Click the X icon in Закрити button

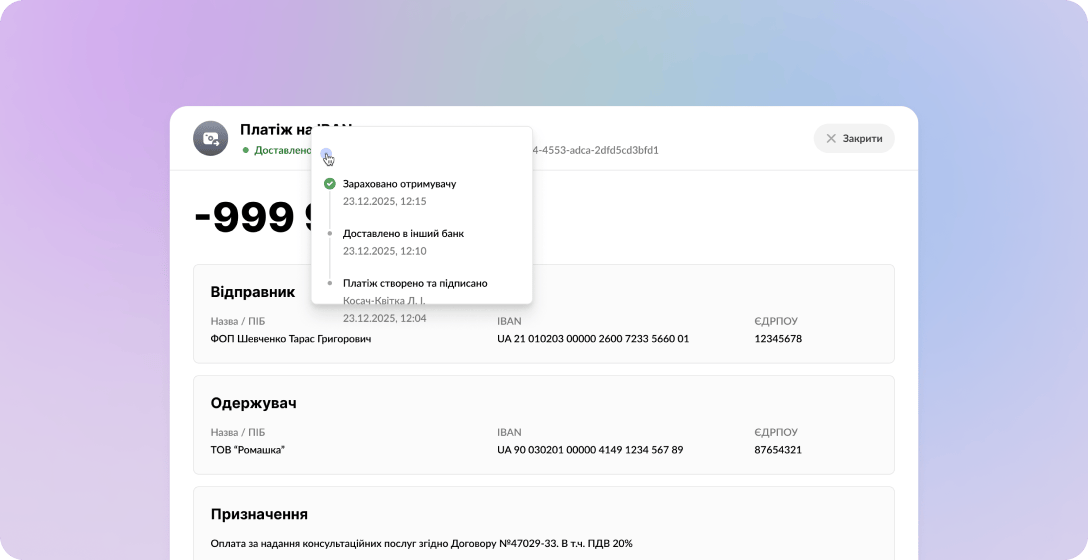coord(831,139)
